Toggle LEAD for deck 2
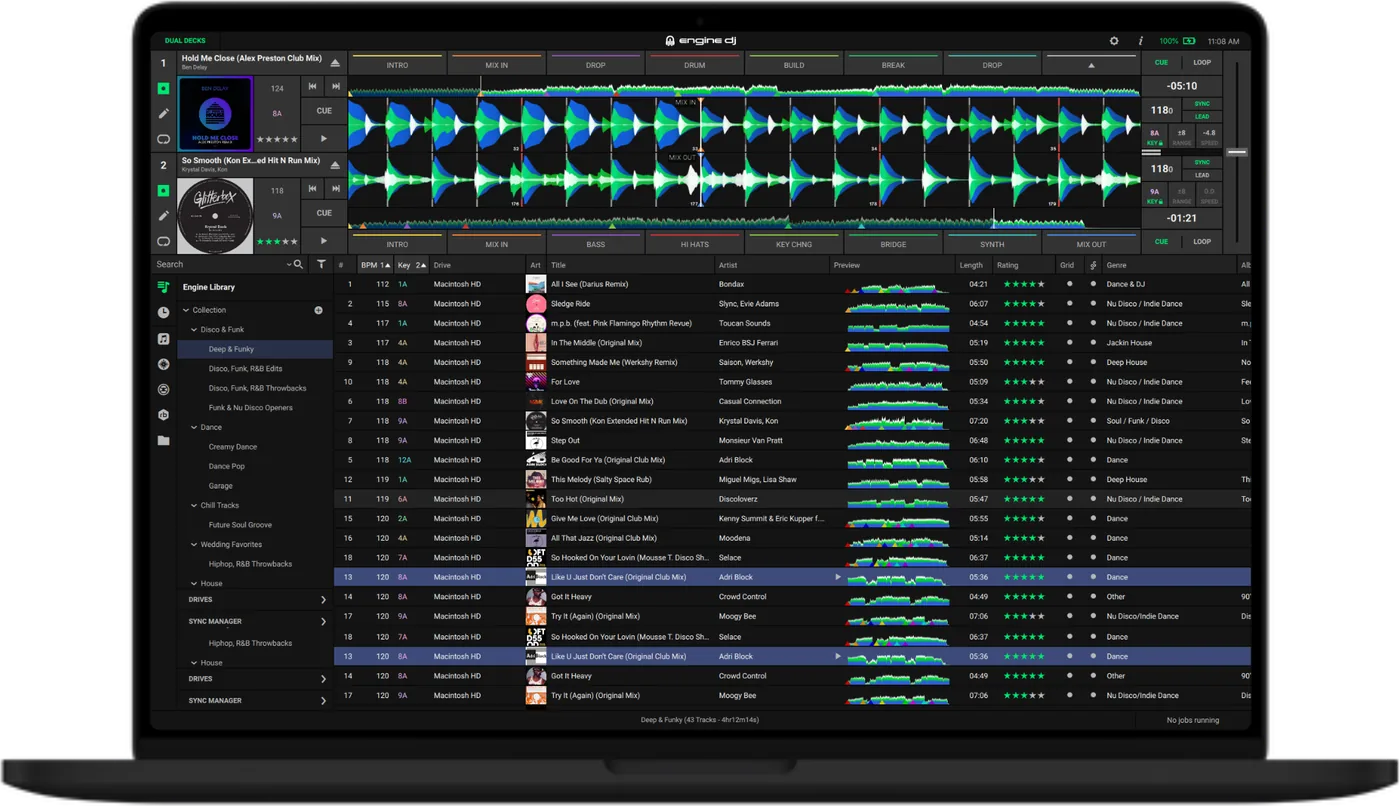Screen dimensions: 1400x806 coord(1202,175)
